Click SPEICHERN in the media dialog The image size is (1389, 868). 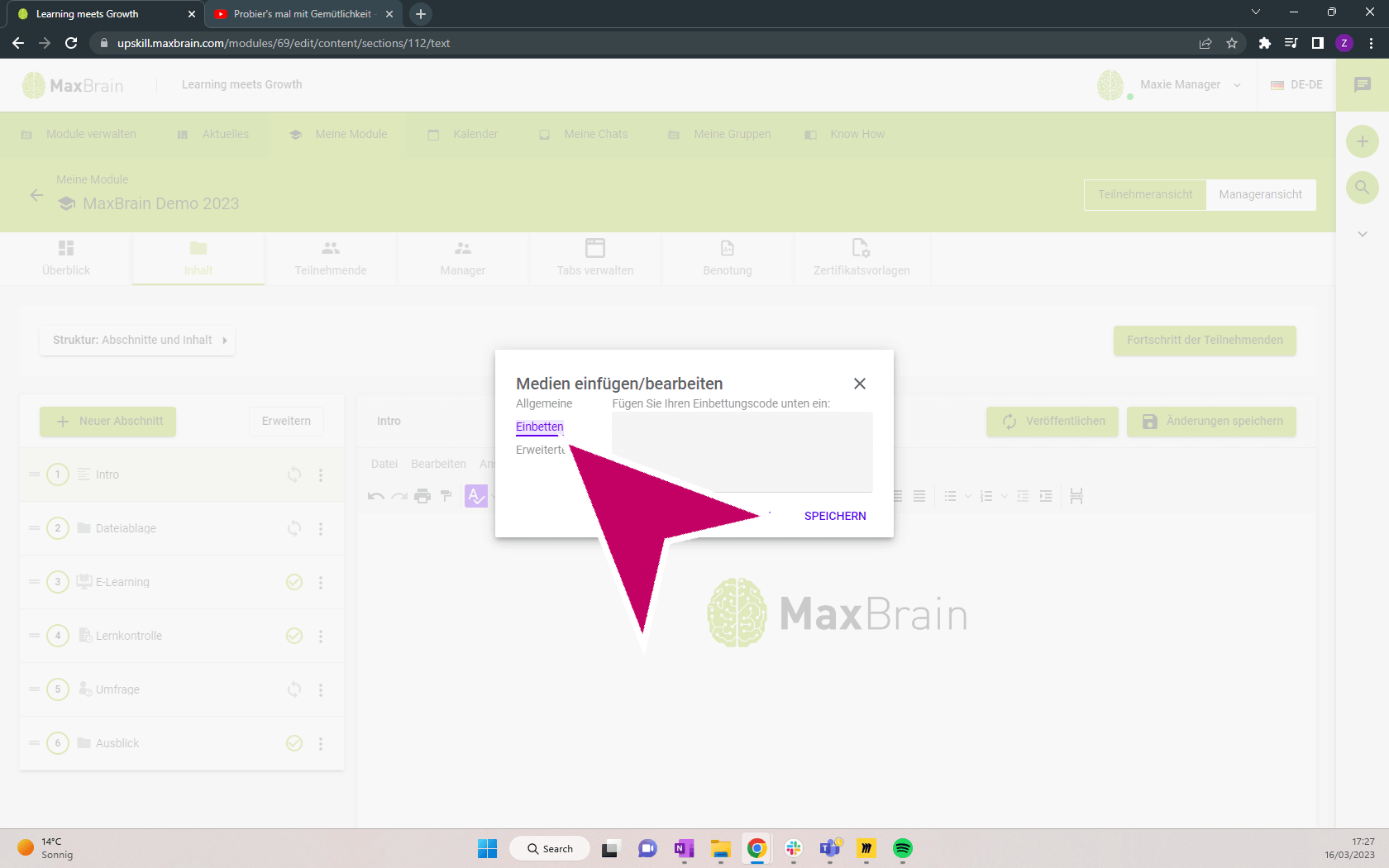pos(835,516)
